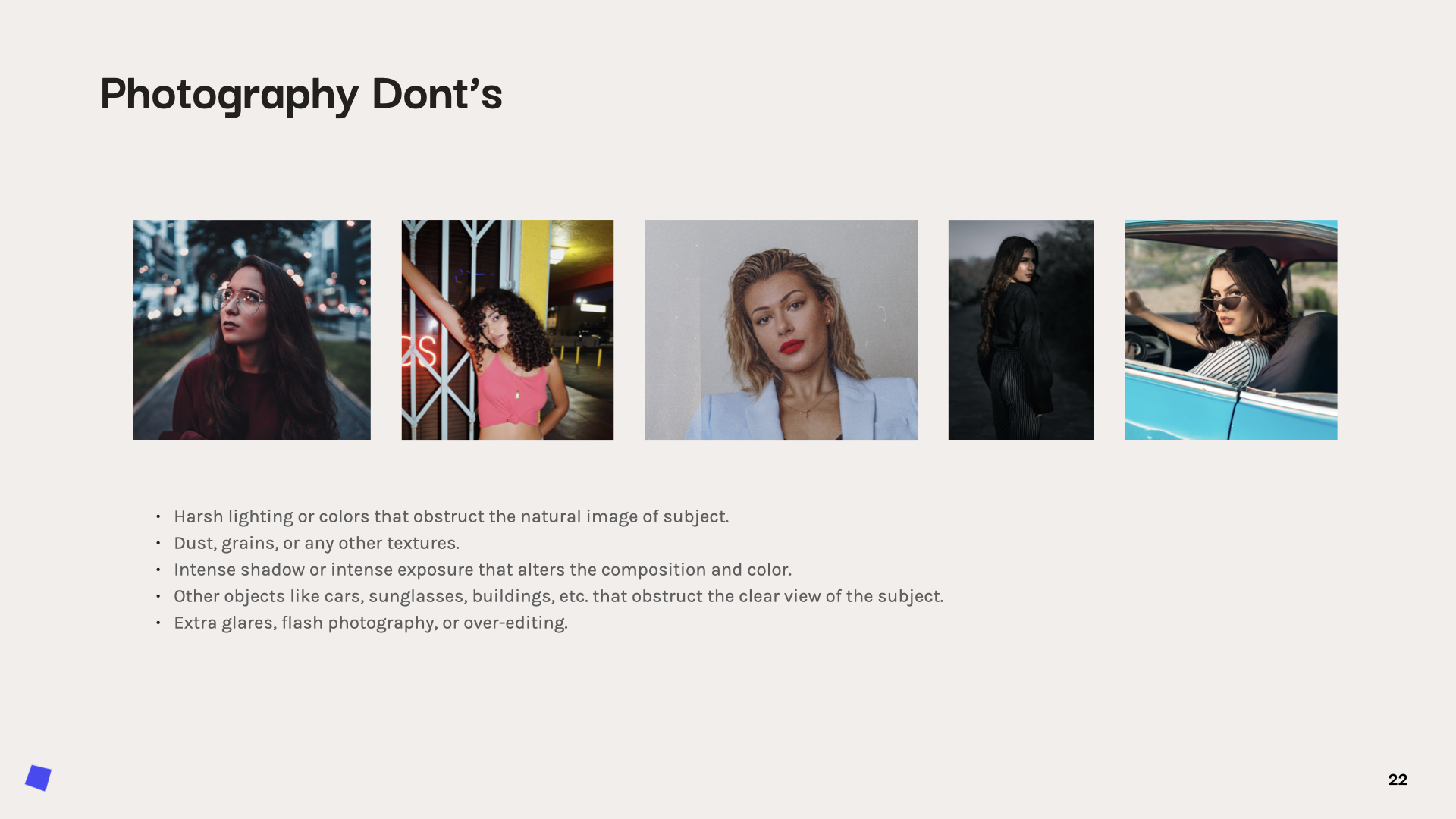Click the 'Extra glares, flash photography' line
The width and height of the screenshot is (1456, 819).
tap(370, 623)
